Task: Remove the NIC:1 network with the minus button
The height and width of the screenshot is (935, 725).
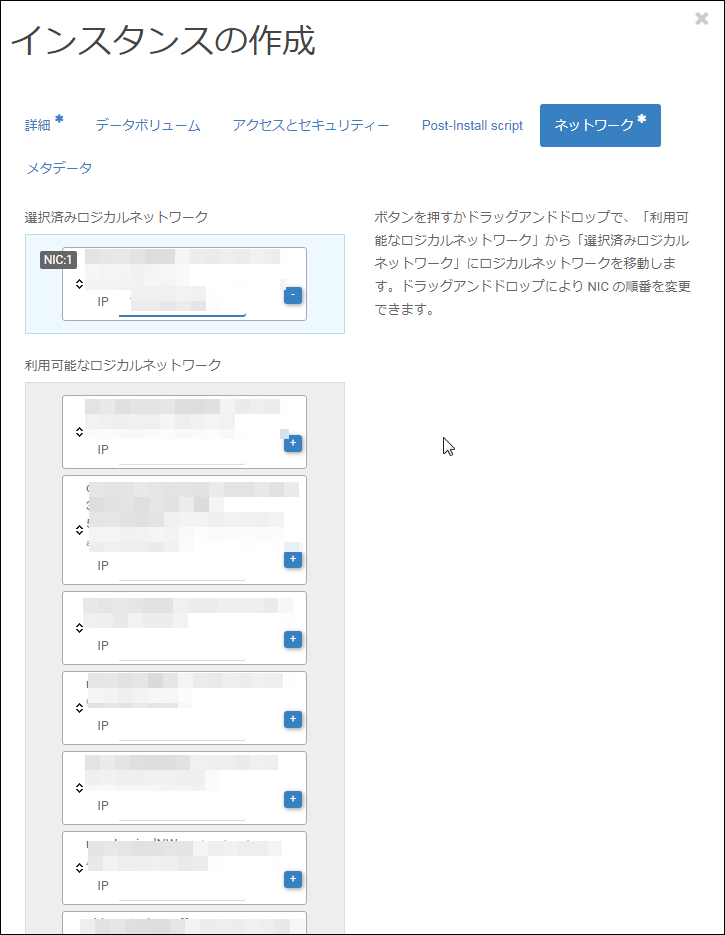Action: tap(293, 295)
